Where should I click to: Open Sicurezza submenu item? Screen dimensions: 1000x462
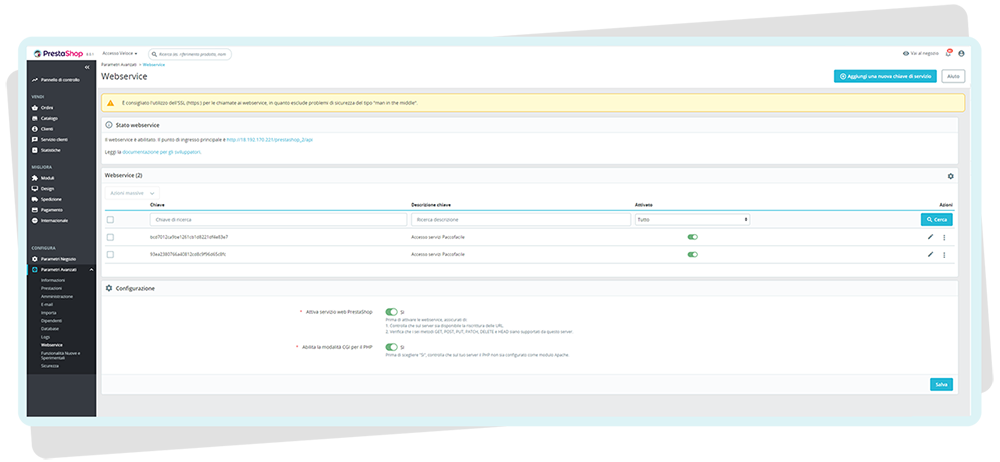point(50,366)
